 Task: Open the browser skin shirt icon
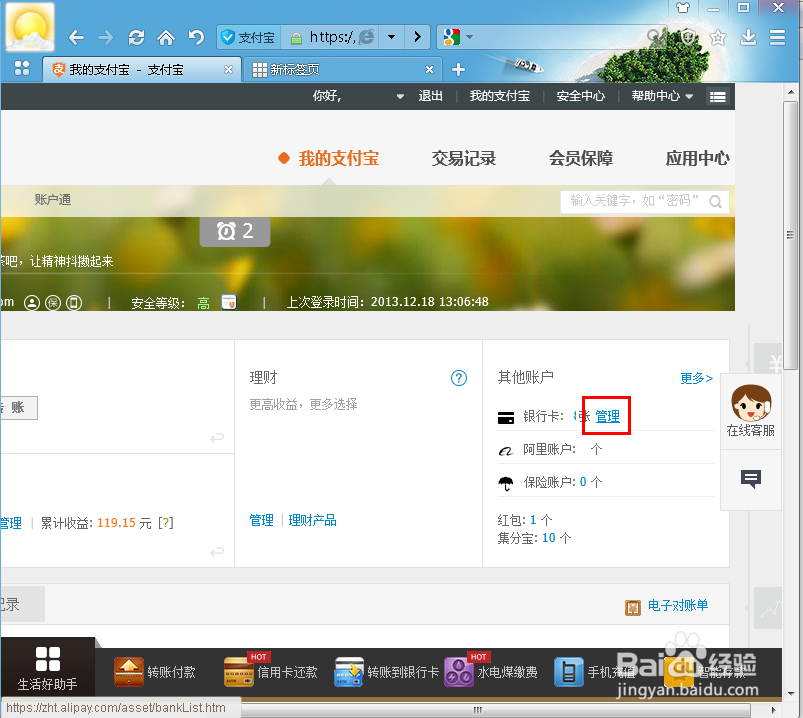coord(683,8)
